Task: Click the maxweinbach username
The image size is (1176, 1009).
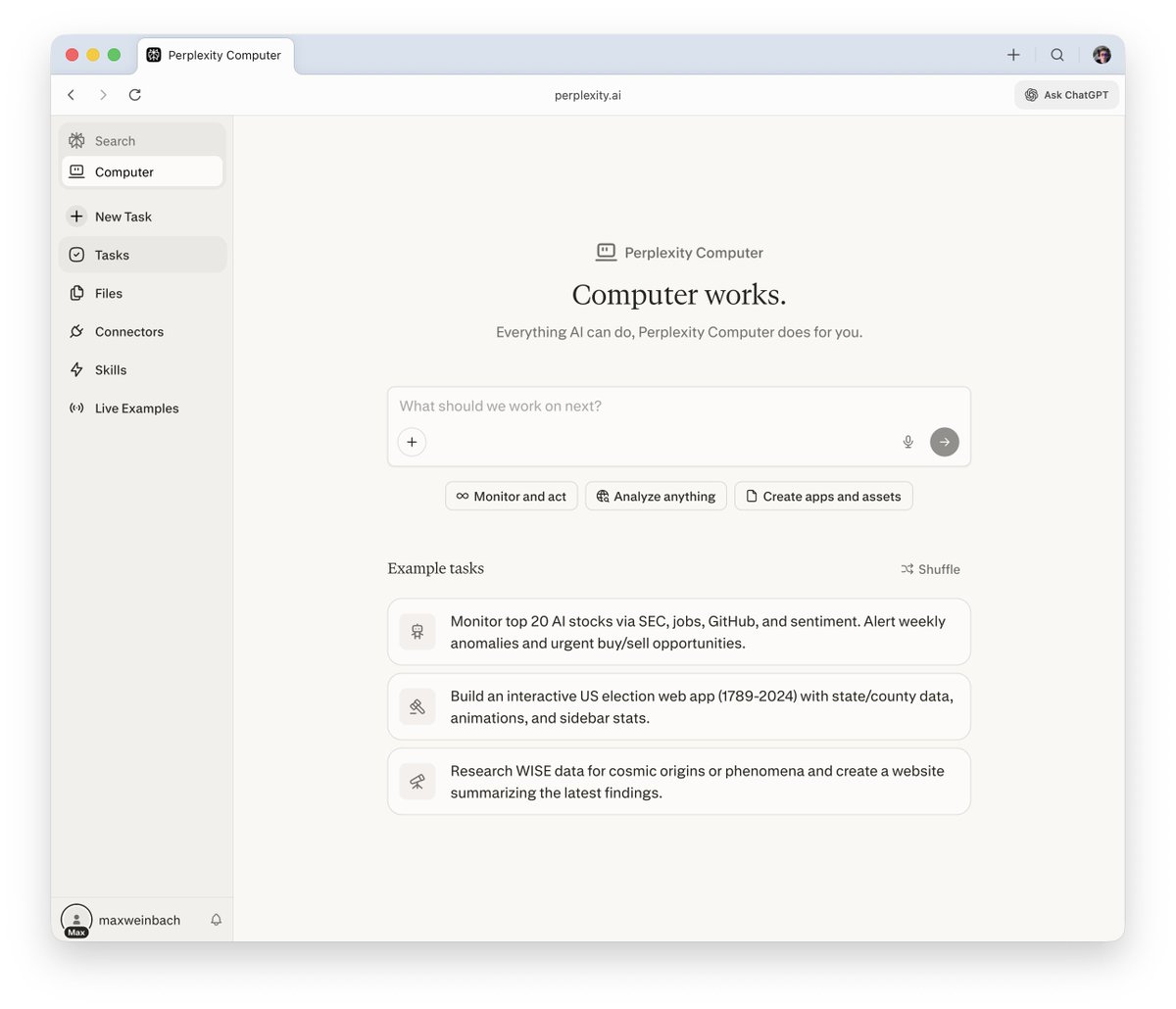Action: click(x=139, y=920)
